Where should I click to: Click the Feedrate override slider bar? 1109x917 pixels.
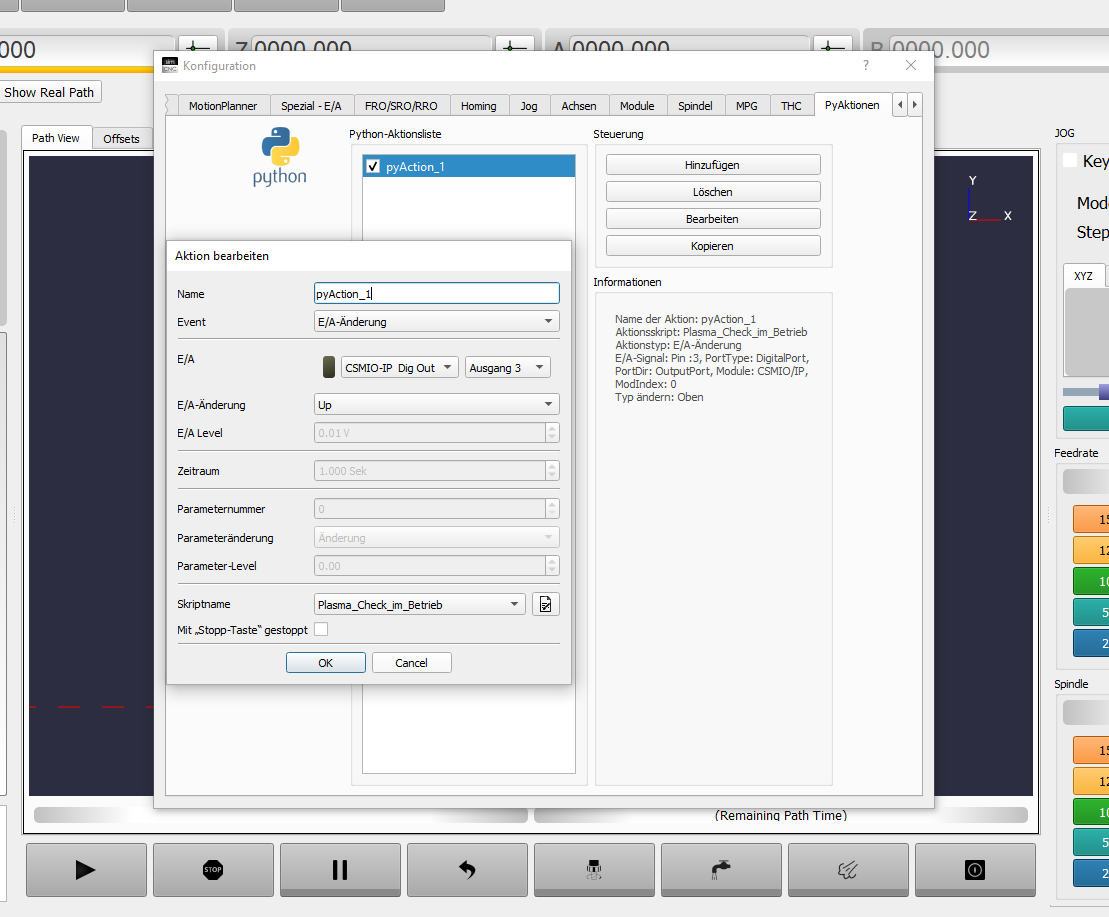point(1086,481)
